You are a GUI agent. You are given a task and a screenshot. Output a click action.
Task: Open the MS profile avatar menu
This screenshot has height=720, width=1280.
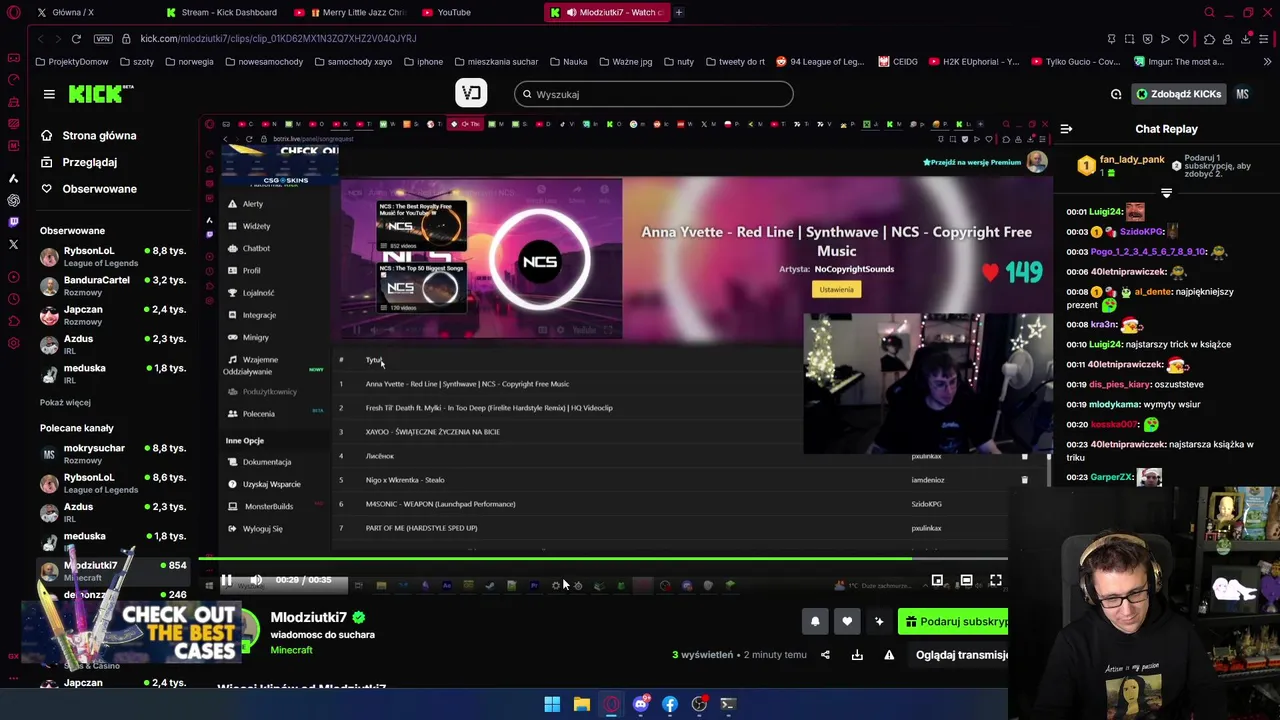1242,94
